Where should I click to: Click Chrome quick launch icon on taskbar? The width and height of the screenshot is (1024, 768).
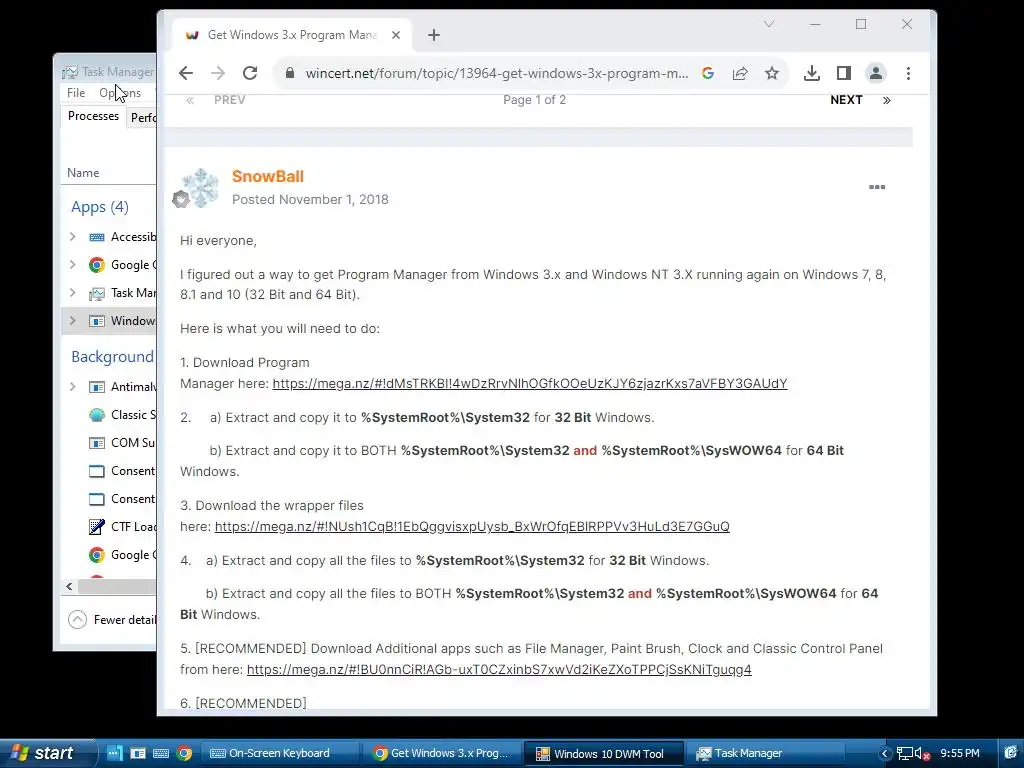184,753
